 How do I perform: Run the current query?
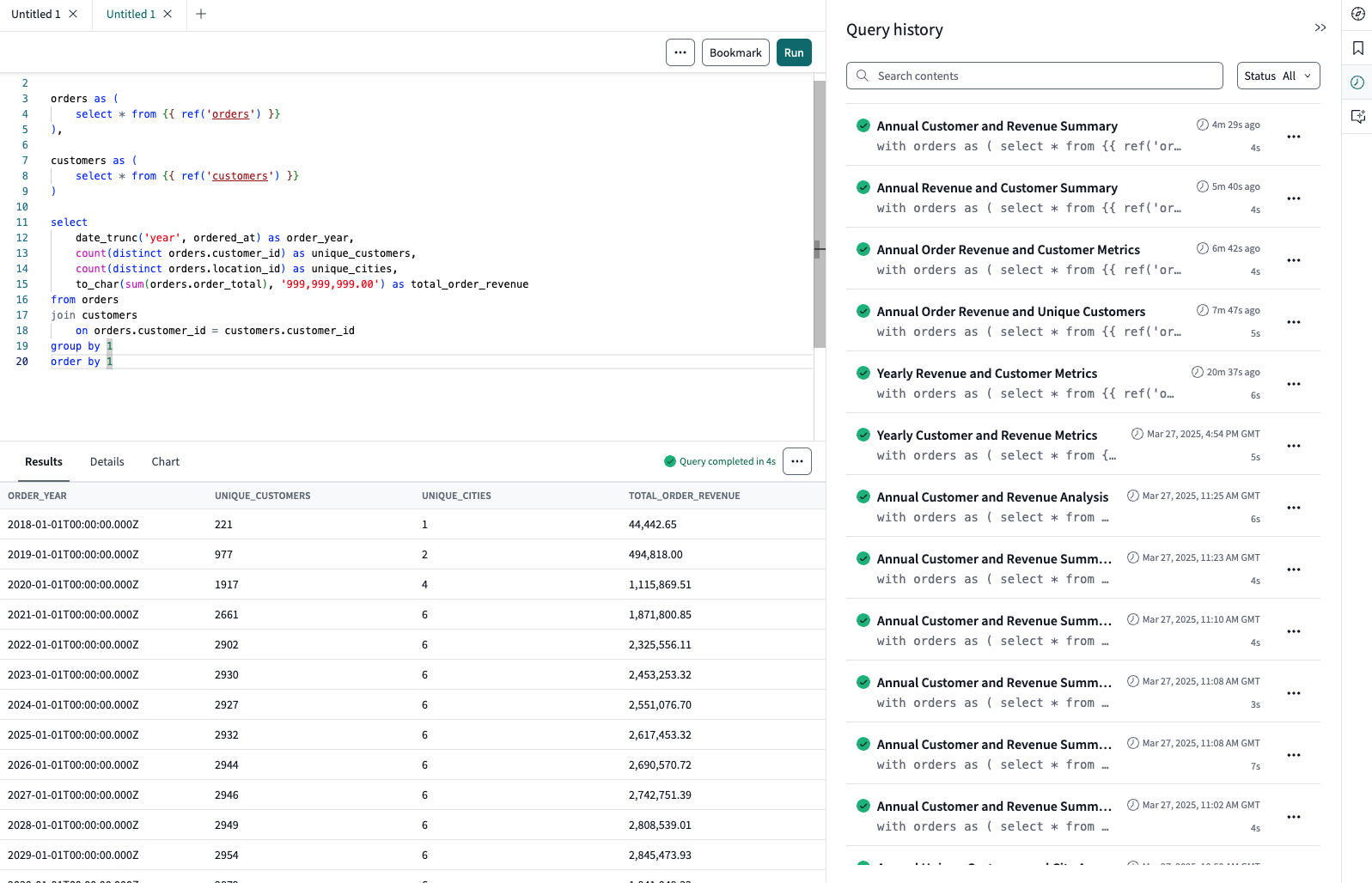coord(793,52)
